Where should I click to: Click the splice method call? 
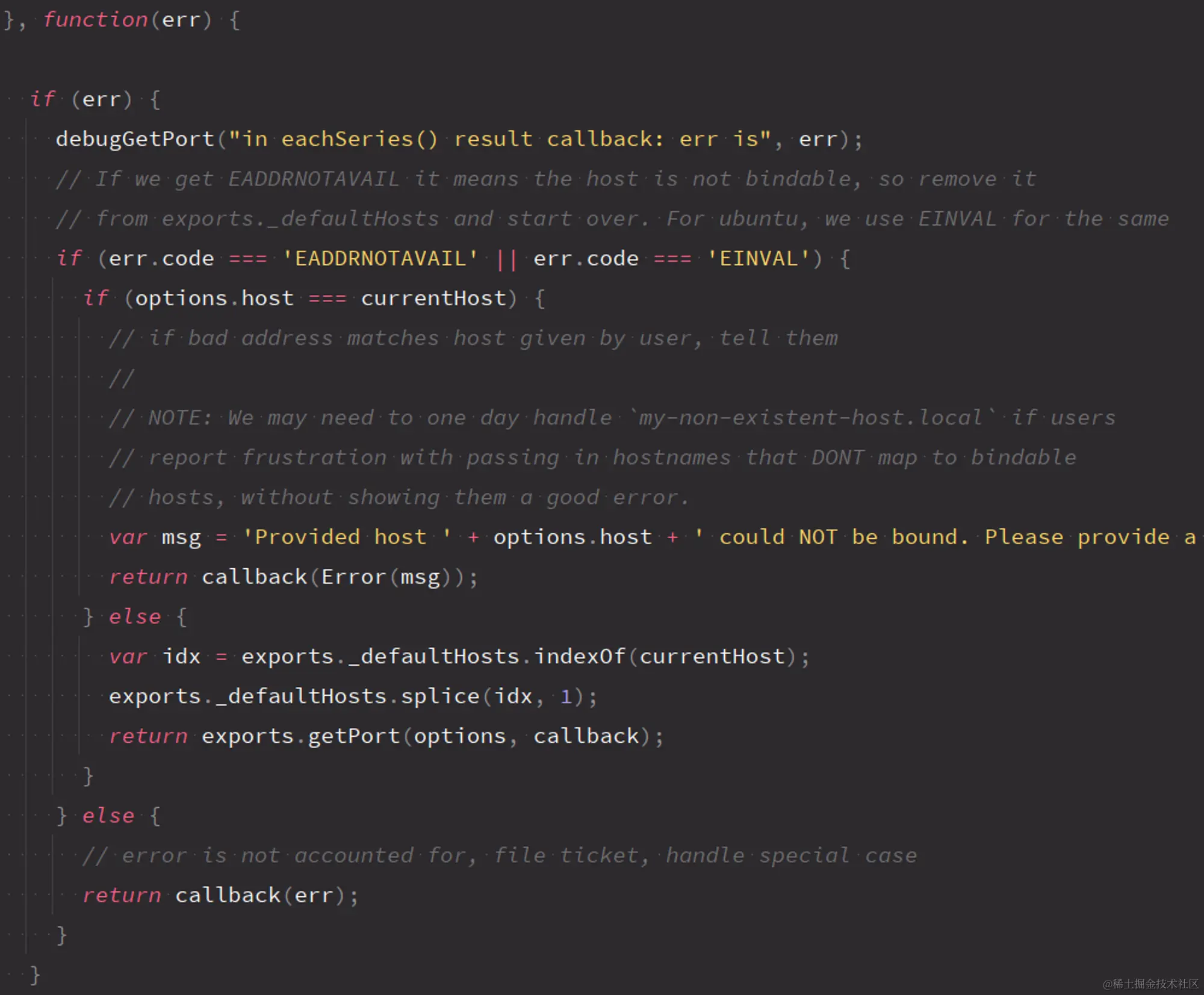439,696
